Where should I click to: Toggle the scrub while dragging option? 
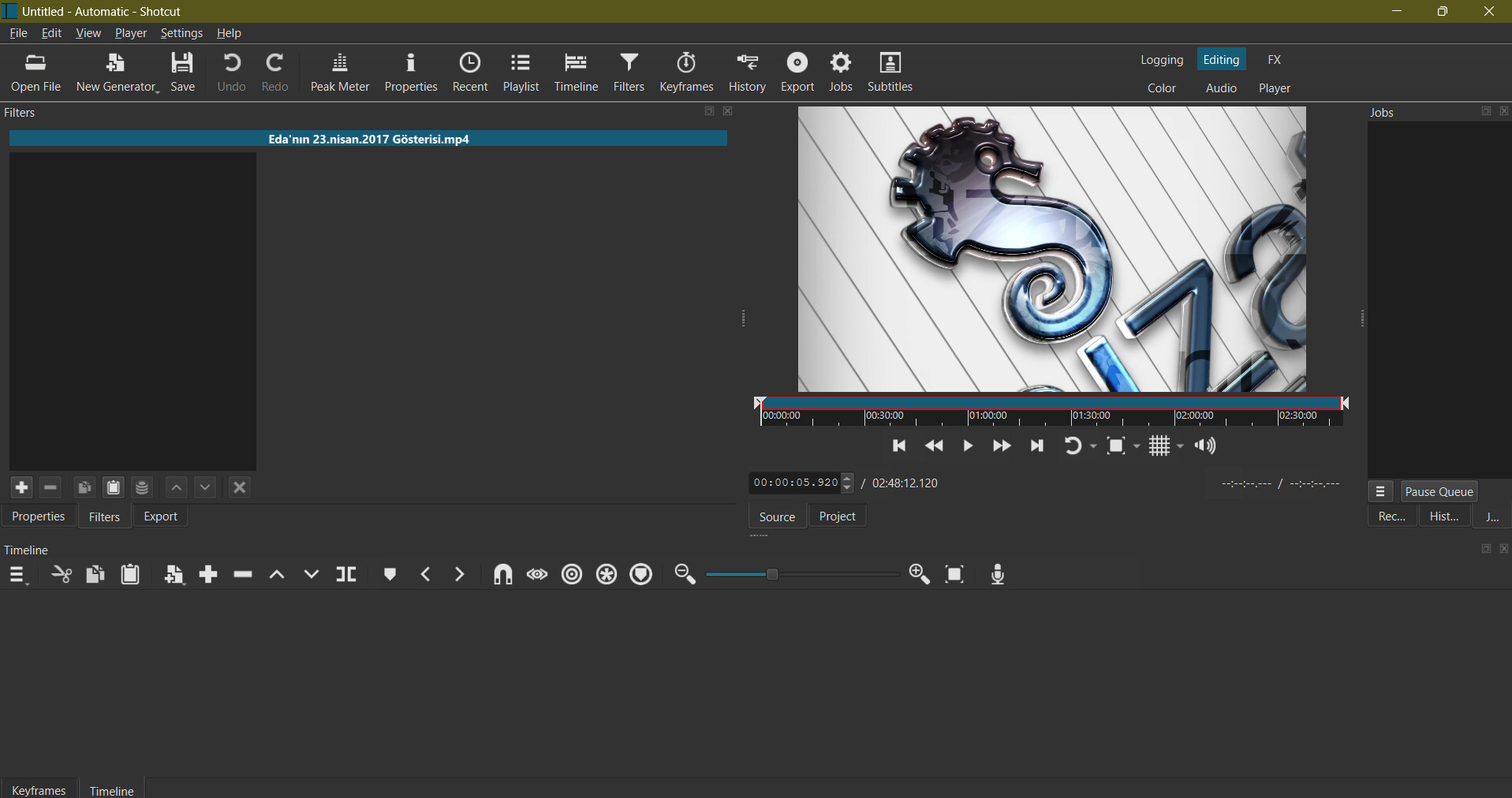[537, 575]
